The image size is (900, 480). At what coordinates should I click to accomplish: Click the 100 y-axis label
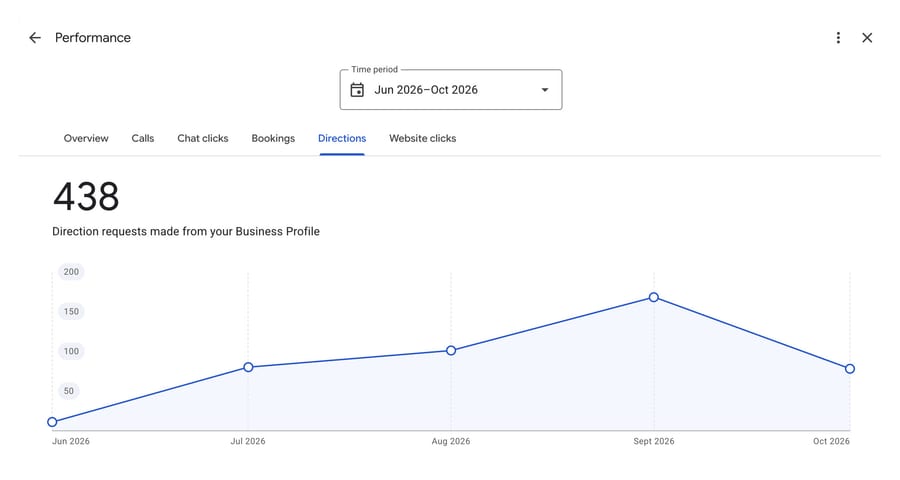click(71, 351)
